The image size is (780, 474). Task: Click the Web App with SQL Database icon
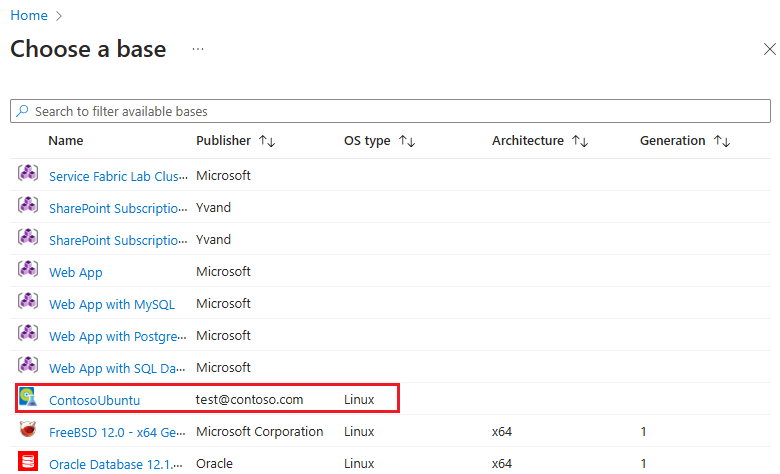(28, 366)
